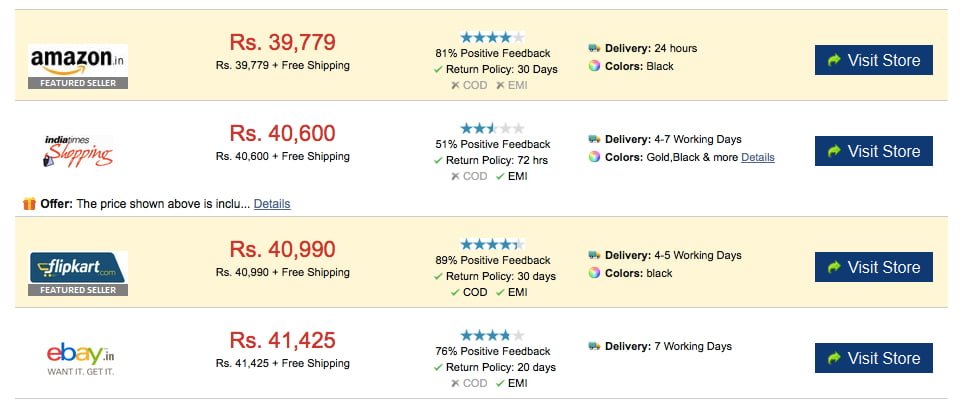The height and width of the screenshot is (409, 962).
Task: Visit Store for Flipkart listing
Action: tap(874, 267)
